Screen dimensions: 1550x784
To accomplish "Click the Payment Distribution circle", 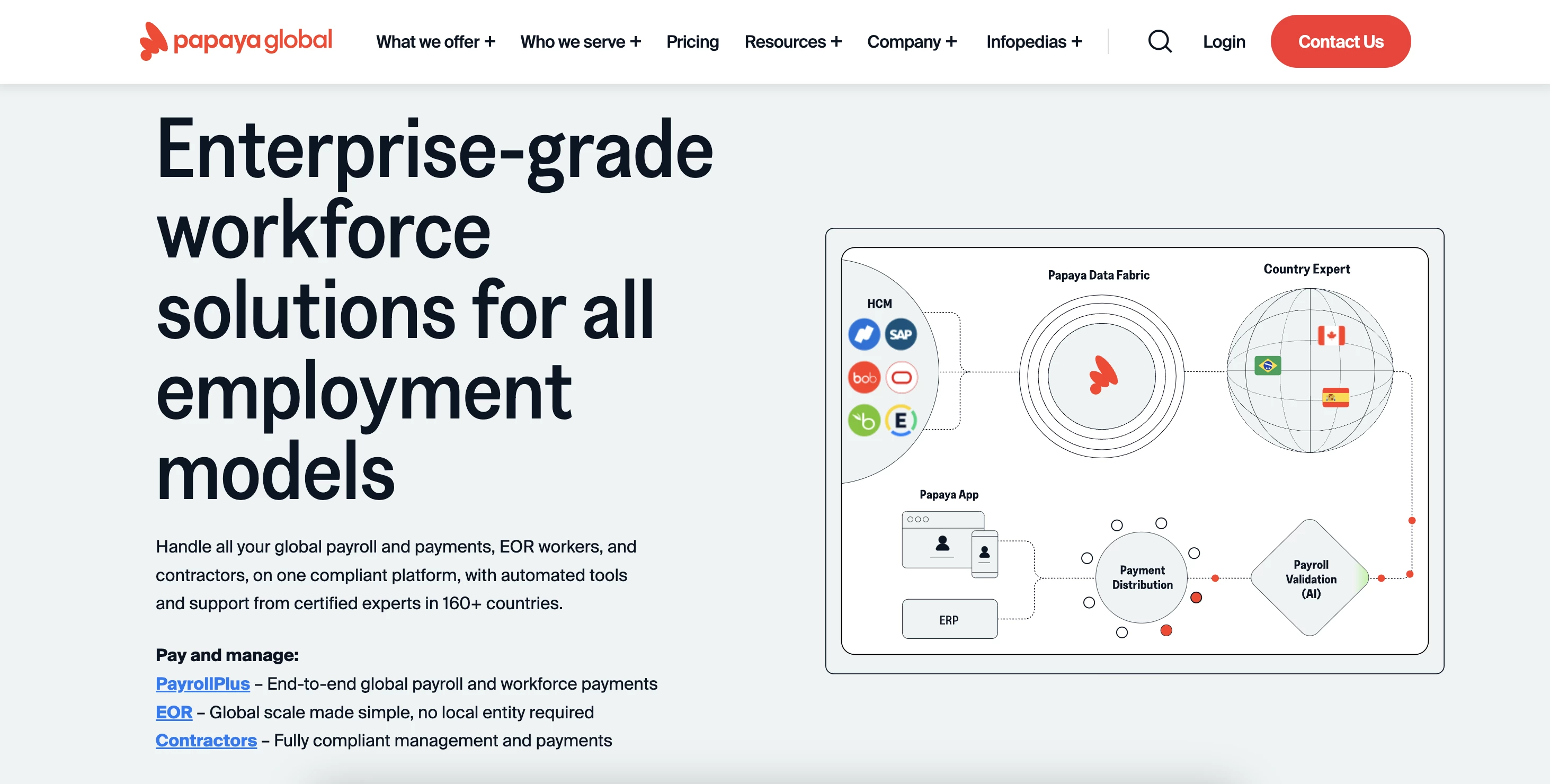I will [x=1142, y=577].
